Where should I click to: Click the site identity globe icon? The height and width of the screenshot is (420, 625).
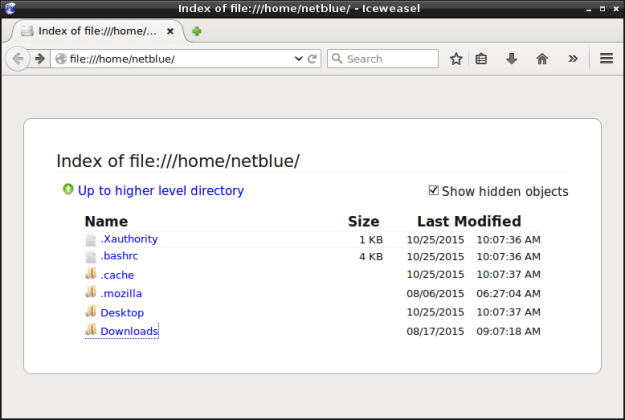click(61, 59)
